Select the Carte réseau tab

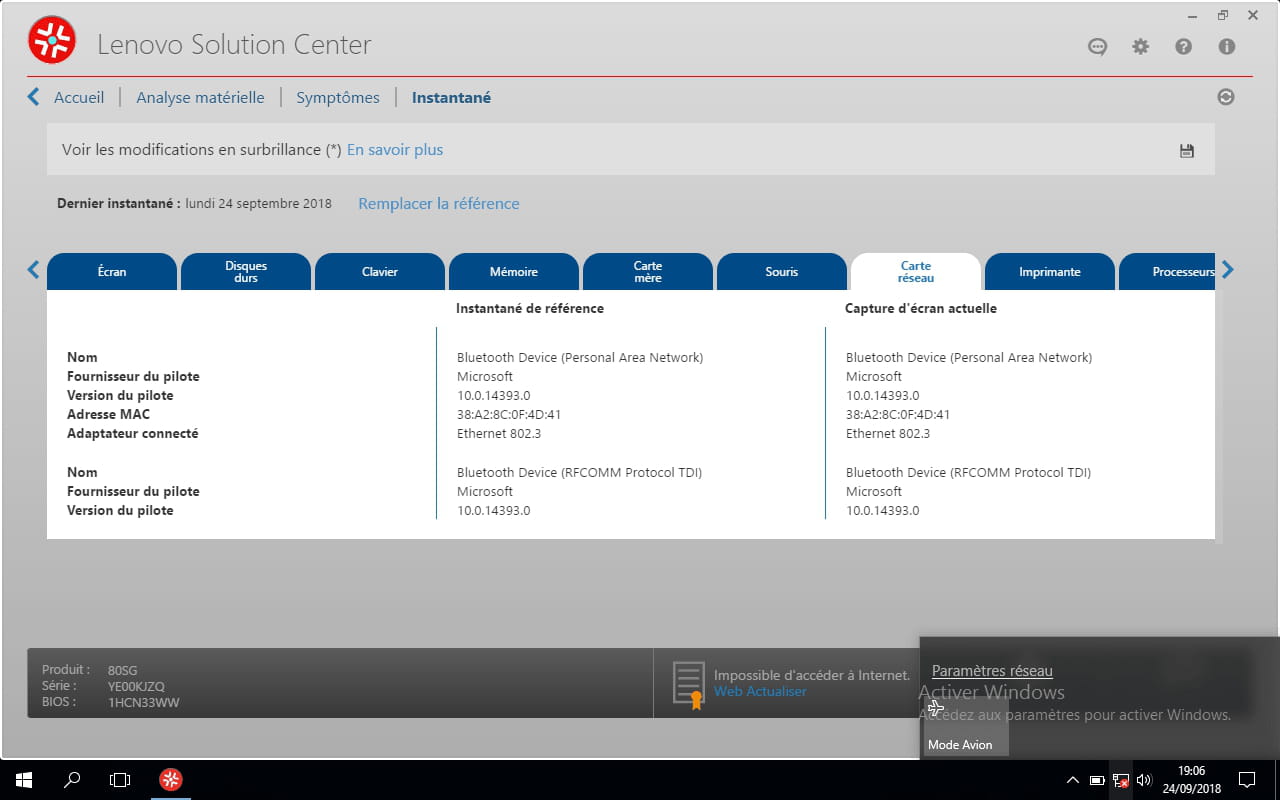click(916, 272)
